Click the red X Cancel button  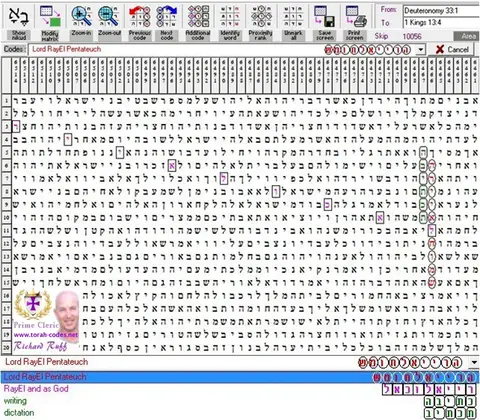(452, 50)
